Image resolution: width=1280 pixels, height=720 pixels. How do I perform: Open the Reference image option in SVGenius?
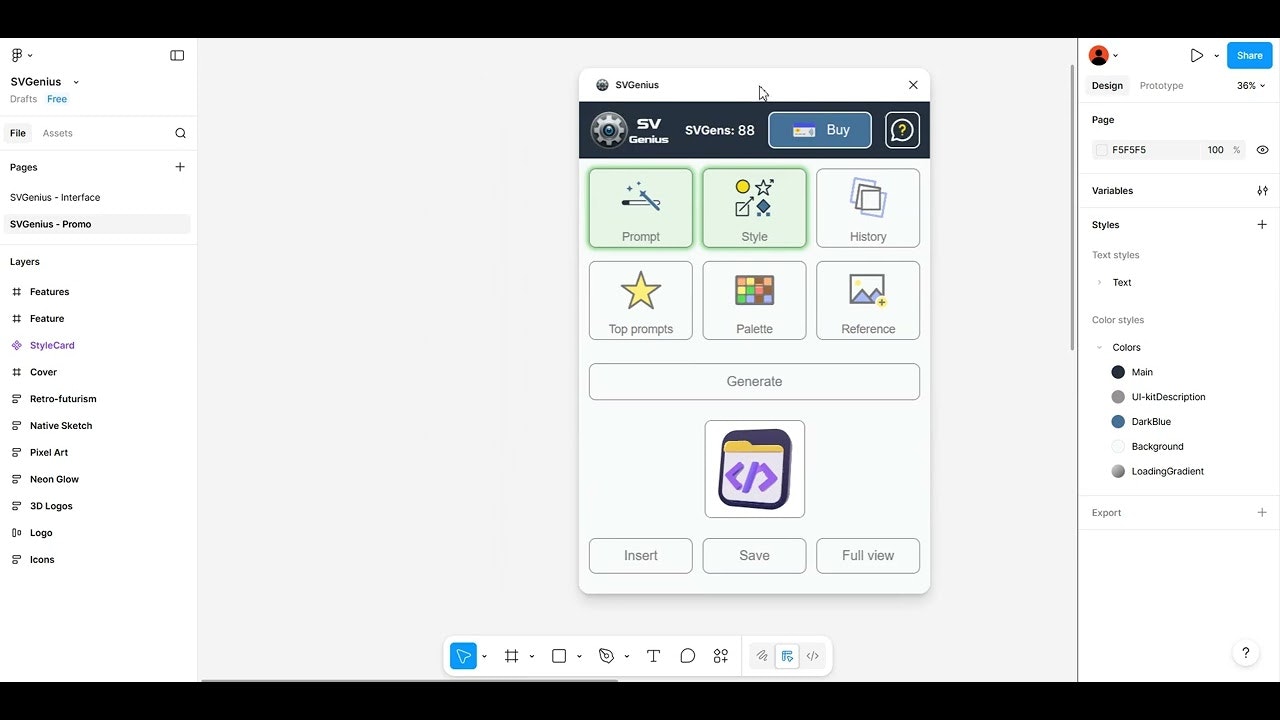[x=867, y=300]
